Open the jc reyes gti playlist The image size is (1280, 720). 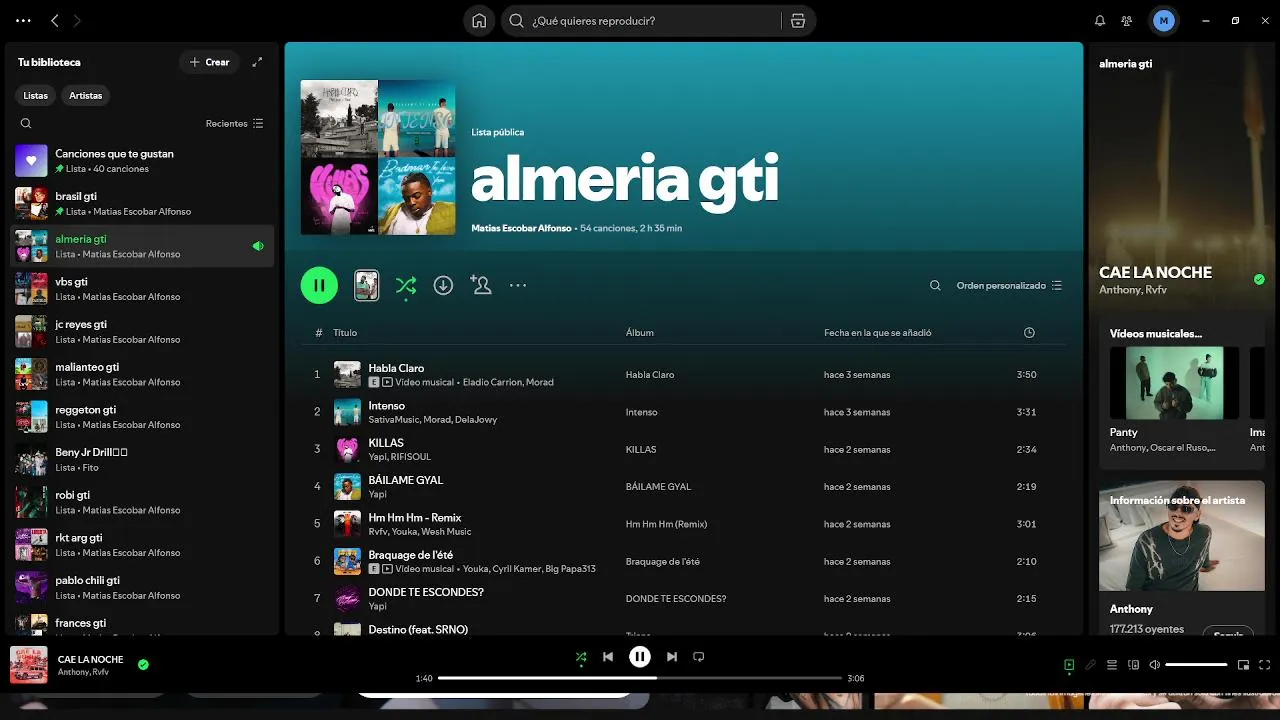(142, 332)
